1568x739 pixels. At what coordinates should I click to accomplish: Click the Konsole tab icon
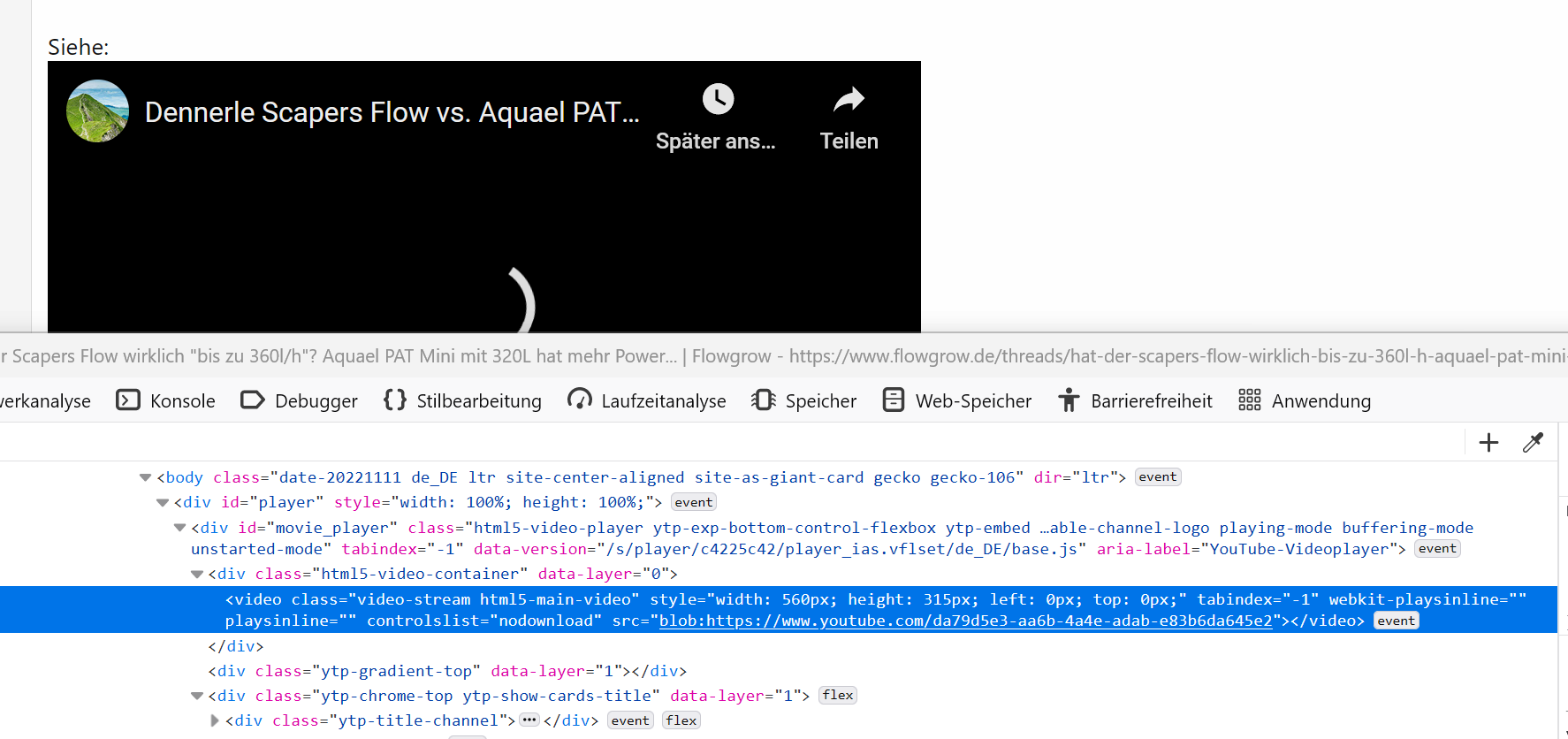tap(128, 400)
